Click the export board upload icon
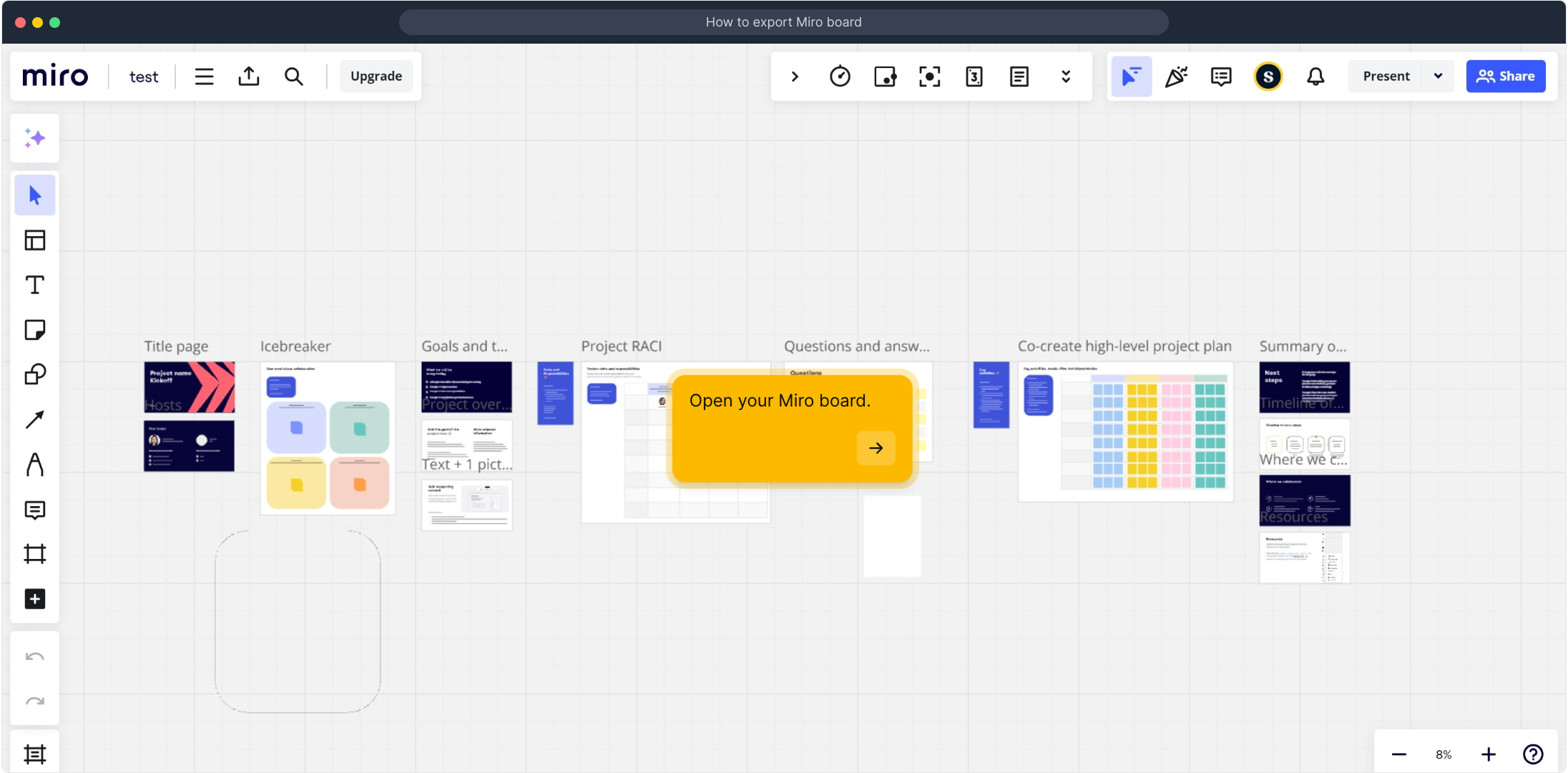The width and height of the screenshot is (1568, 773). [249, 77]
